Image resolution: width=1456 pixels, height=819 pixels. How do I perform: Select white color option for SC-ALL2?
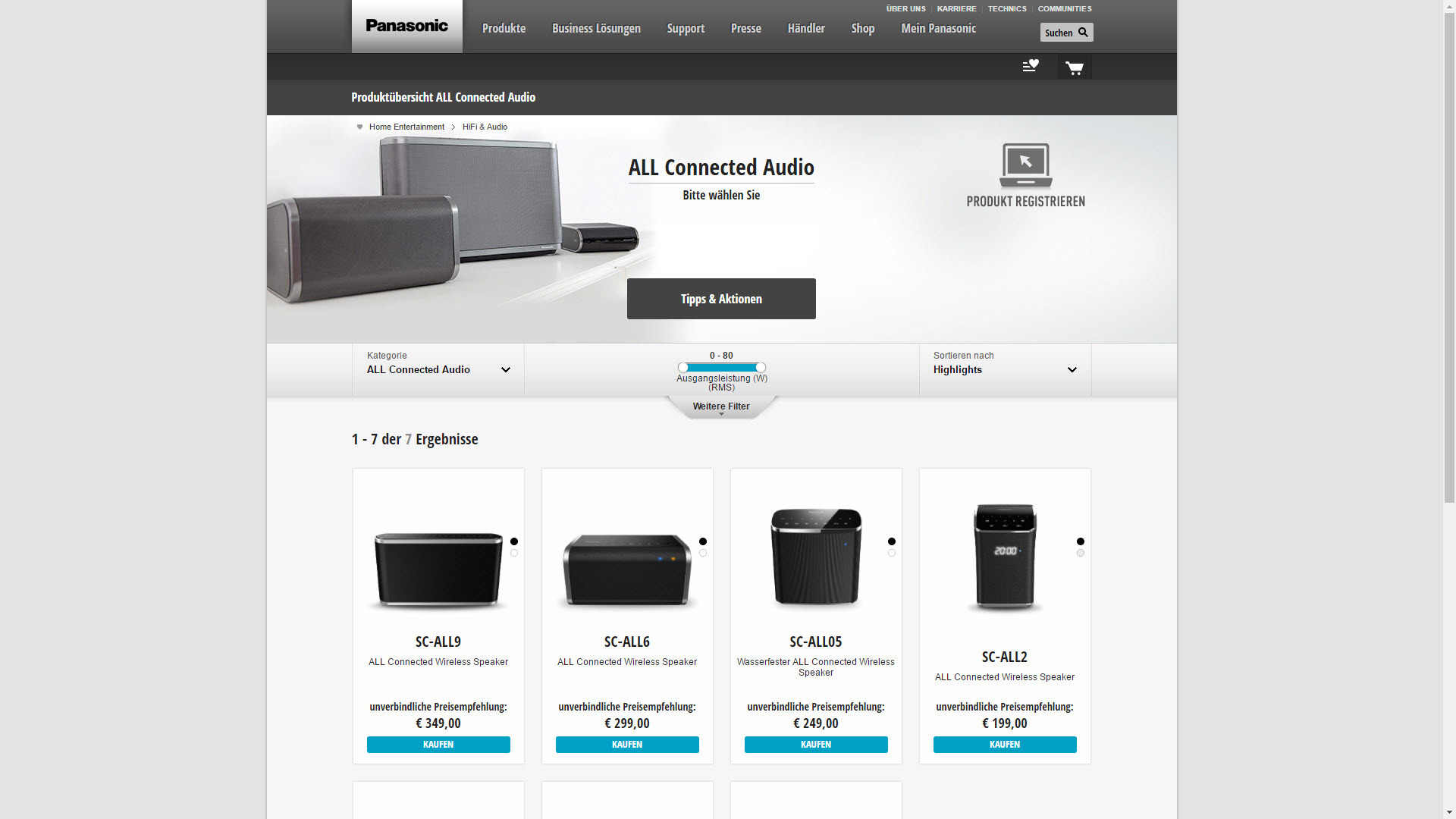1081,554
